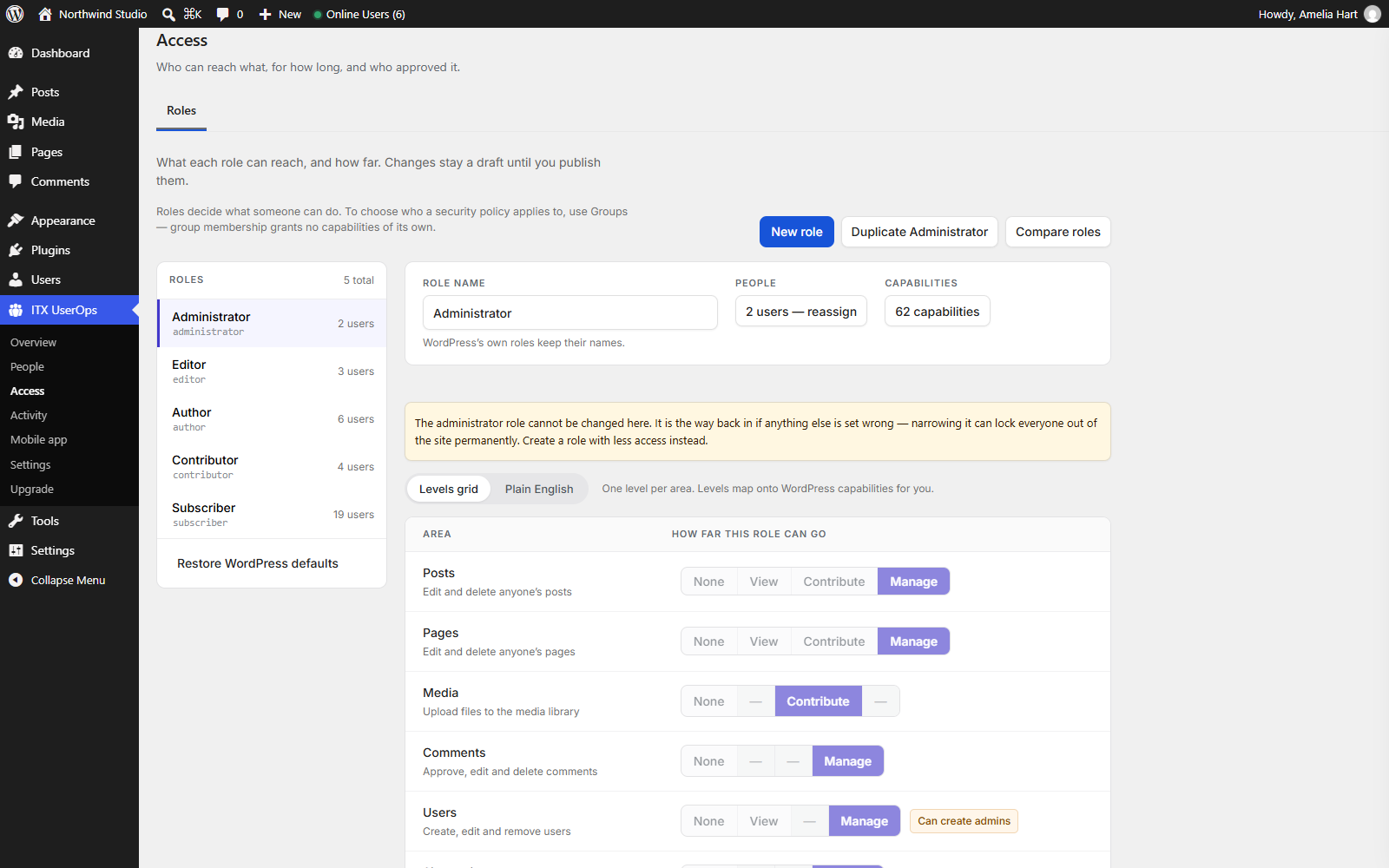Set Users level to View
Screen dimensions: 1389x868
coord(764,821)
